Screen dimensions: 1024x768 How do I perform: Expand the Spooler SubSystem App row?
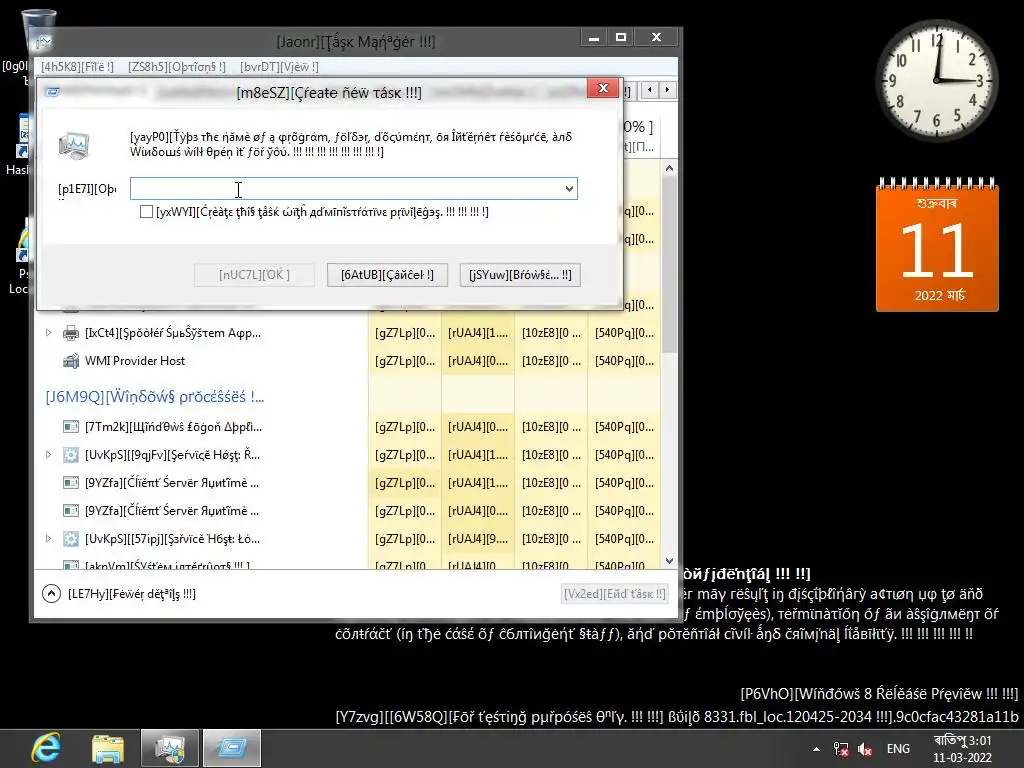[x=48, y=332]
